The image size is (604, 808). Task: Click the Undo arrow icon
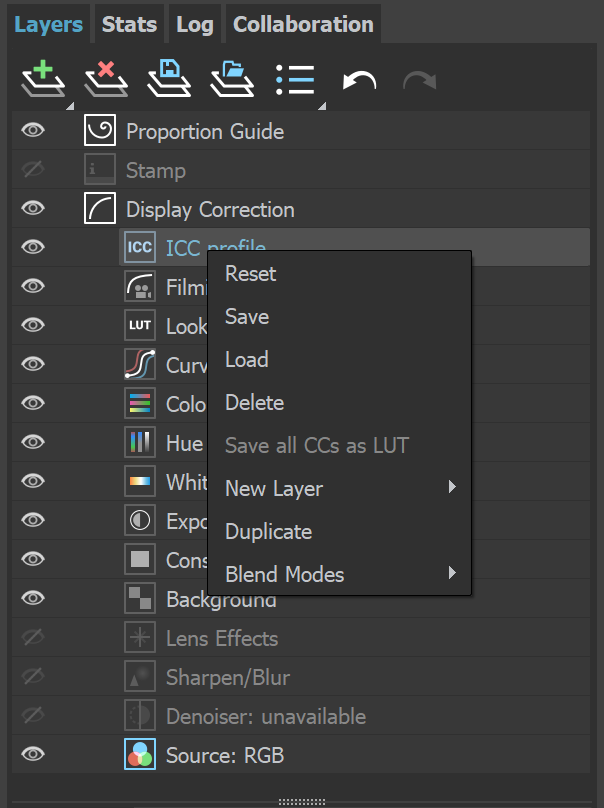[x=359, y=81]
